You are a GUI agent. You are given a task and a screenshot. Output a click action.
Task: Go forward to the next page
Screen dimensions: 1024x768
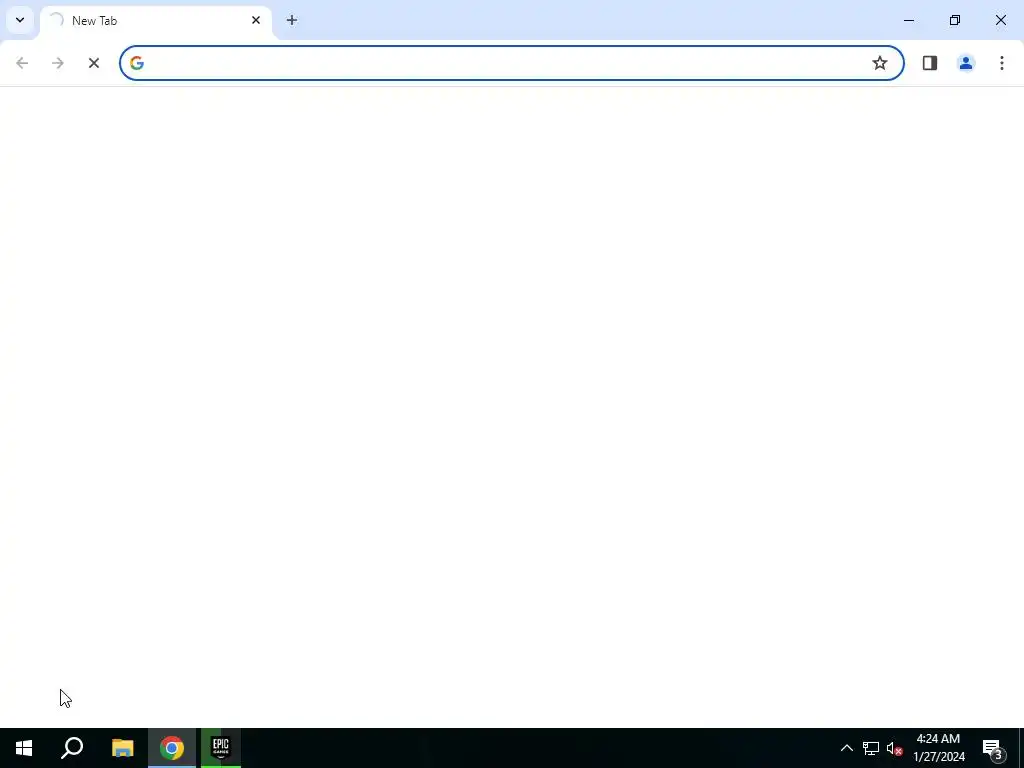[x=57, y=63]
